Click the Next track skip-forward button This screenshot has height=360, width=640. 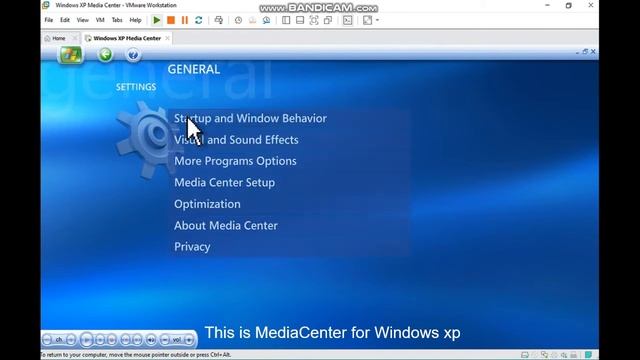tap(138, 340)
